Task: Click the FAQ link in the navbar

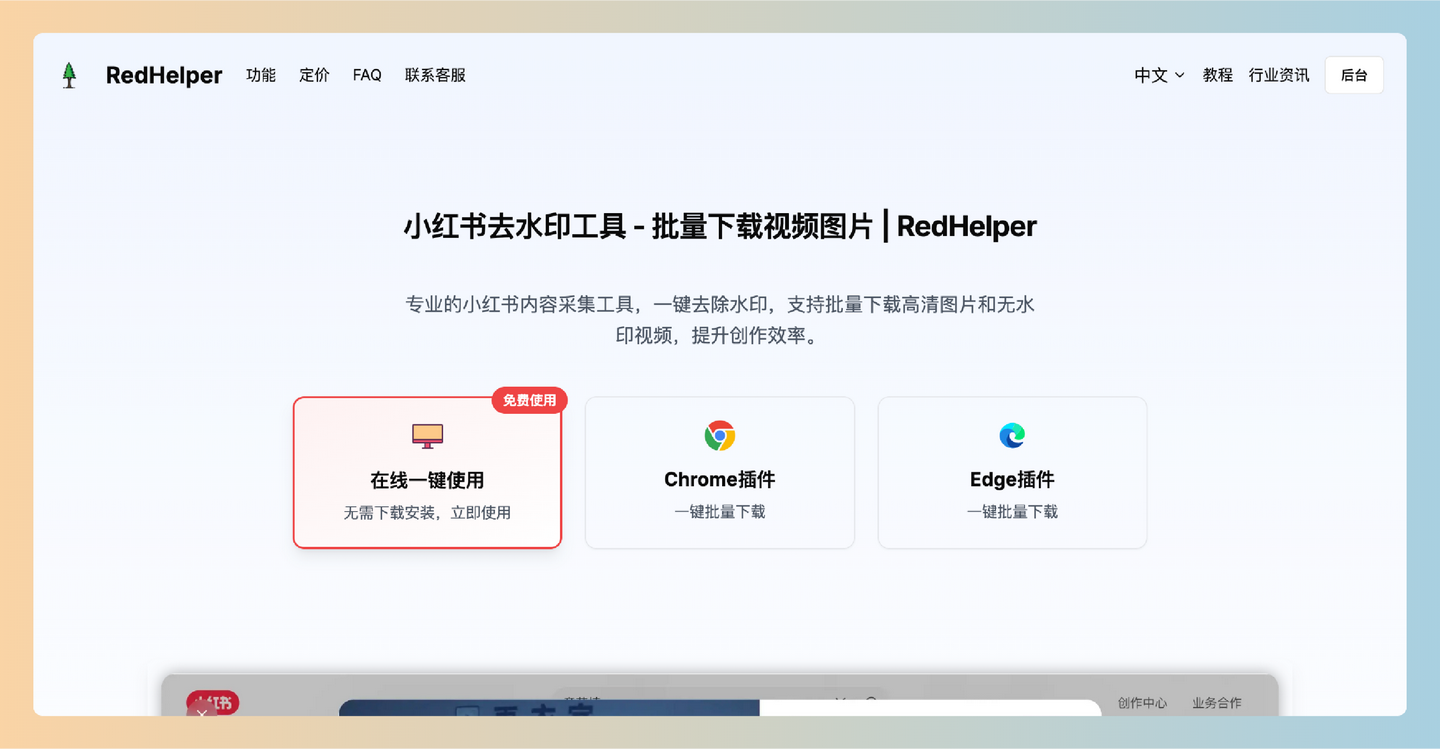Action: point(367,75)
